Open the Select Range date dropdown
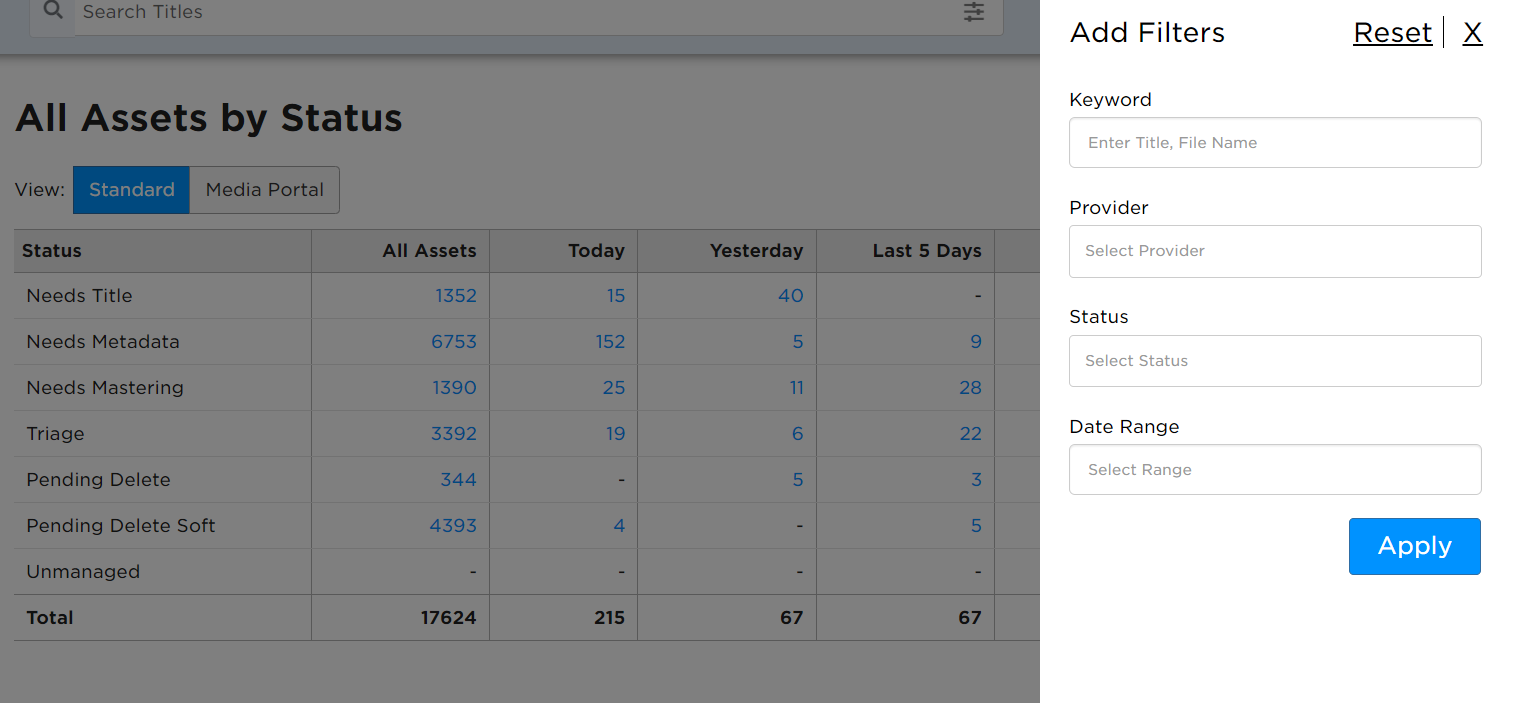Screen dimensions: 1514x703 (x=1275, y=470)
